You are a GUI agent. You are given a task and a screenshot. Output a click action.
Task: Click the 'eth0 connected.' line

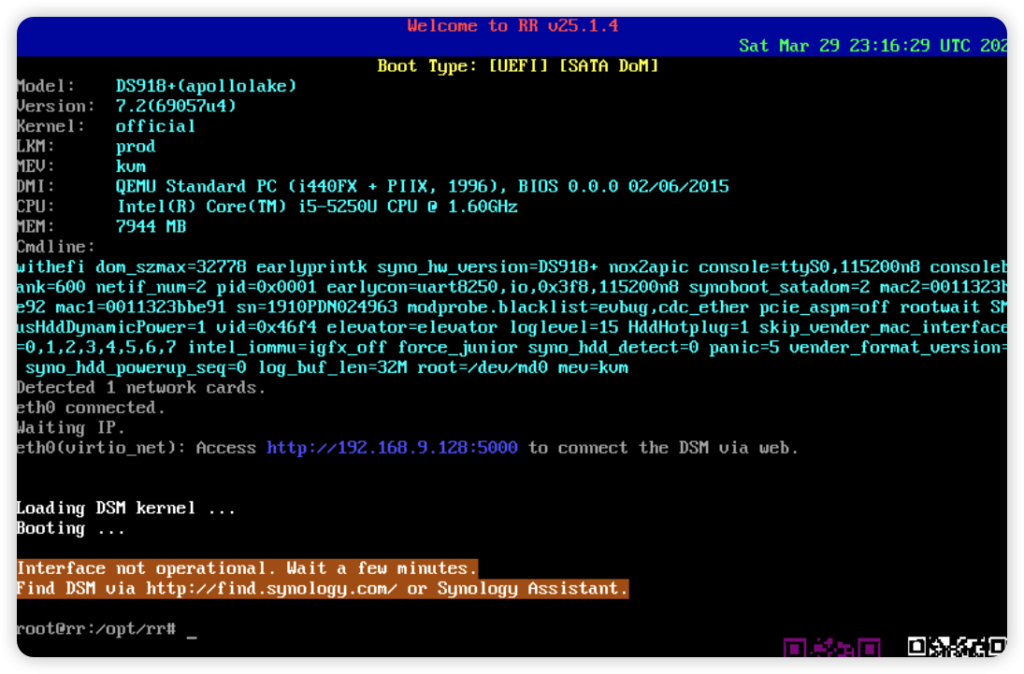(x=91, y=408)
